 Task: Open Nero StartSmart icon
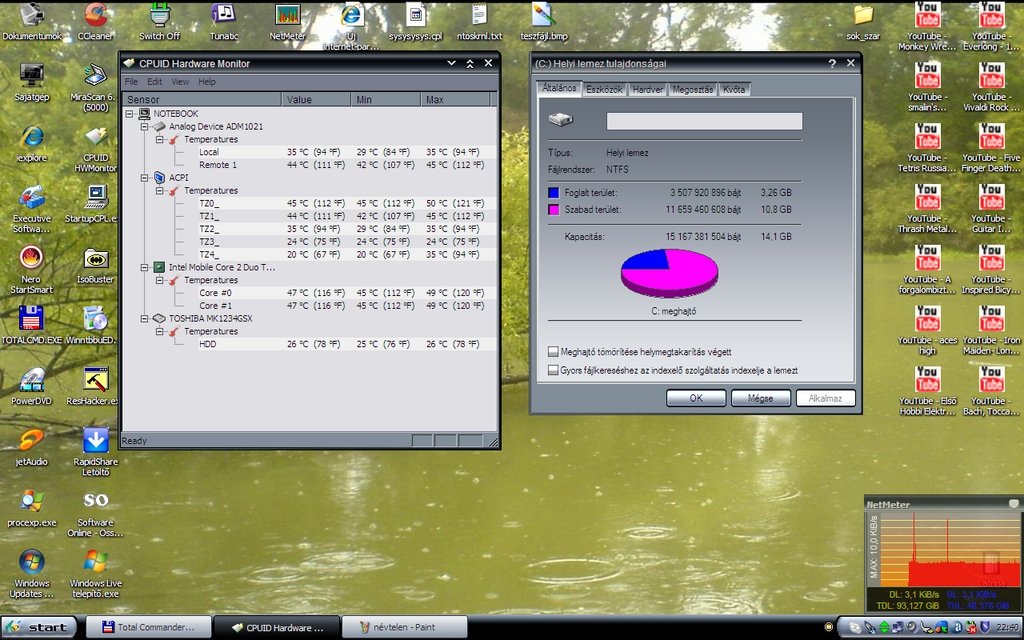(x=31, y=269)
